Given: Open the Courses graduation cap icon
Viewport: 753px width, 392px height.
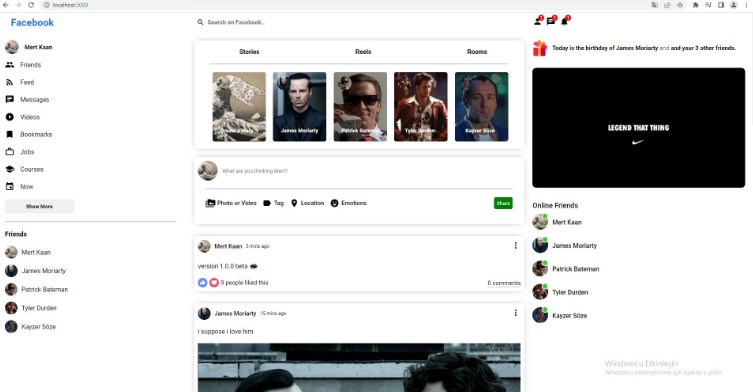Looking at the screenshot, I should point(10,169).
